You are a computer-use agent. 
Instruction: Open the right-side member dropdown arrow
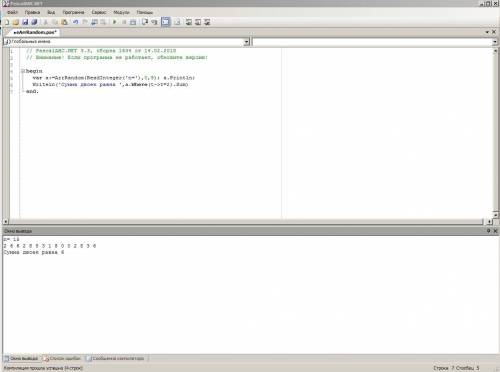495,42
